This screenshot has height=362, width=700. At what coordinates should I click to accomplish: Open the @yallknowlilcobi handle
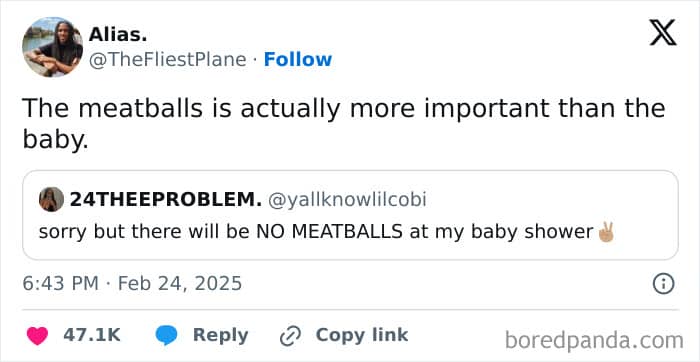[347, 200]
